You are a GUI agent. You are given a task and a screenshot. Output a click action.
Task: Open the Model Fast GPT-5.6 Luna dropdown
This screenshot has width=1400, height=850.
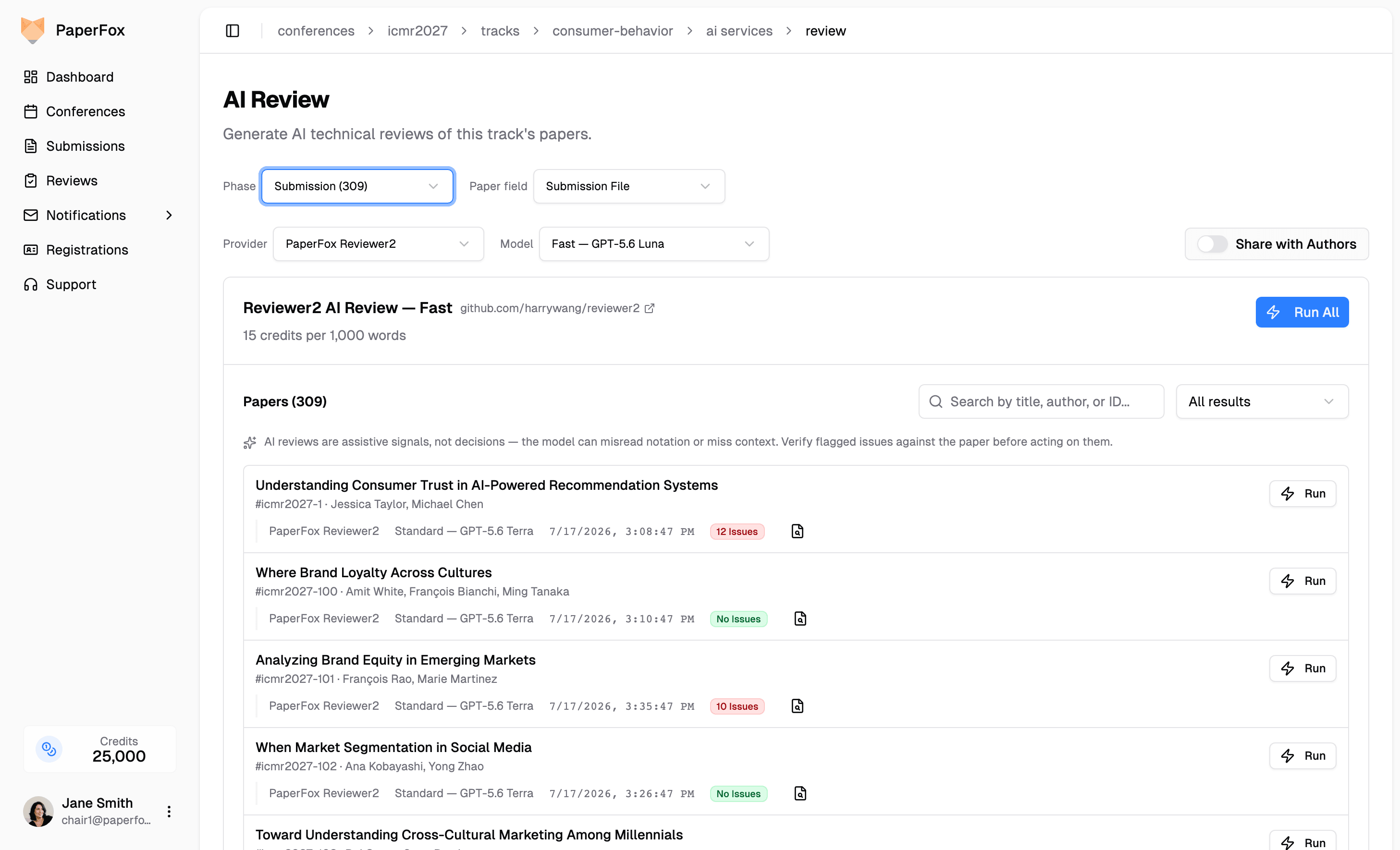click(x=654, y=244)
